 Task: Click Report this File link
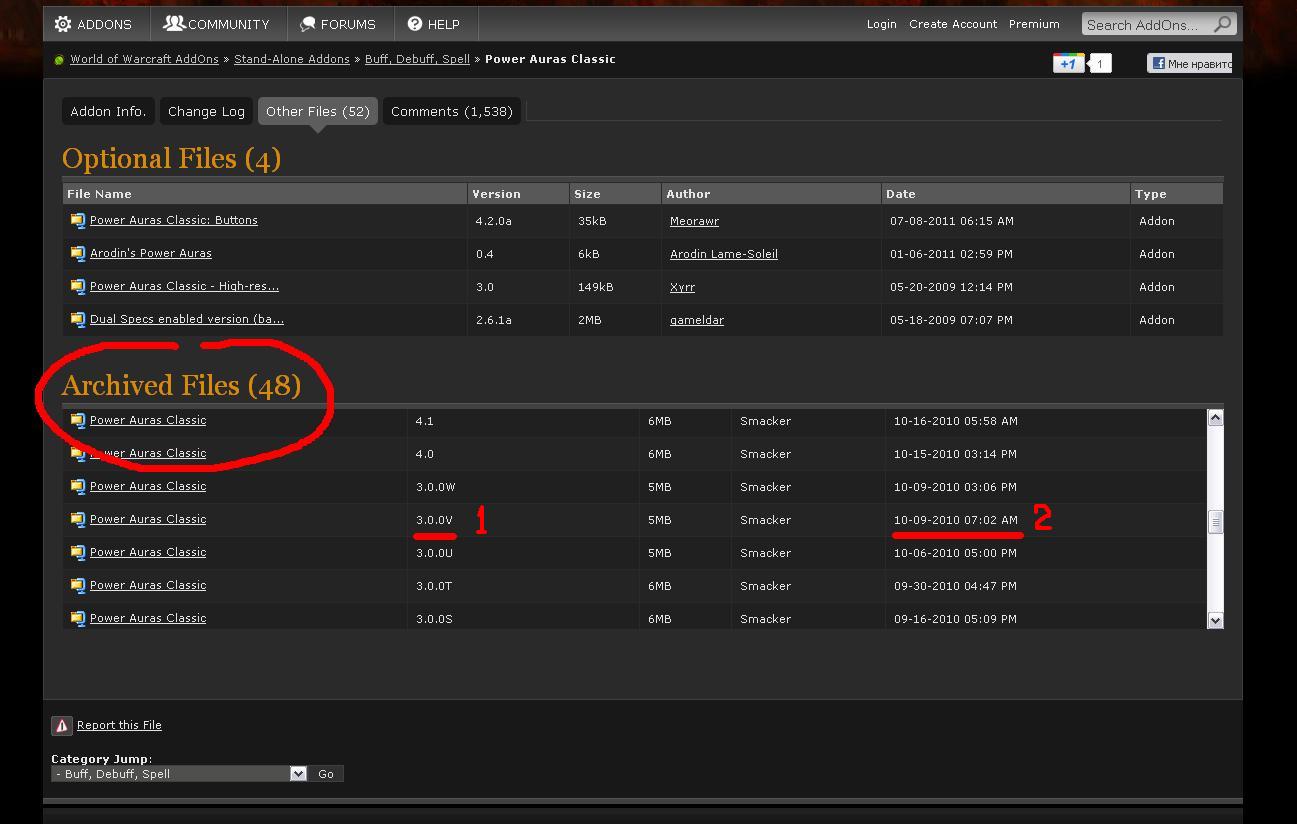click(x=119, y=725)
